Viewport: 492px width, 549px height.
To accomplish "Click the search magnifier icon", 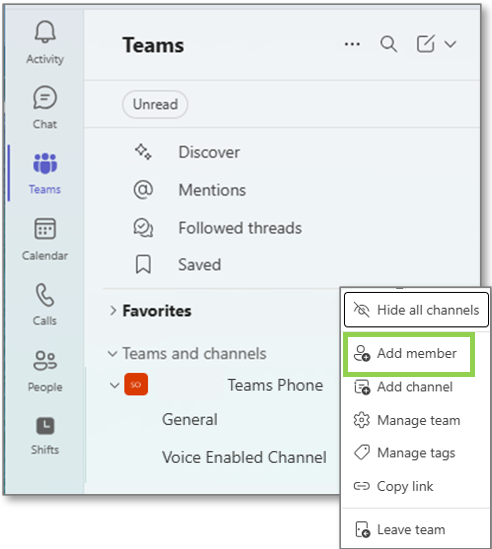I will pos(389,44).
